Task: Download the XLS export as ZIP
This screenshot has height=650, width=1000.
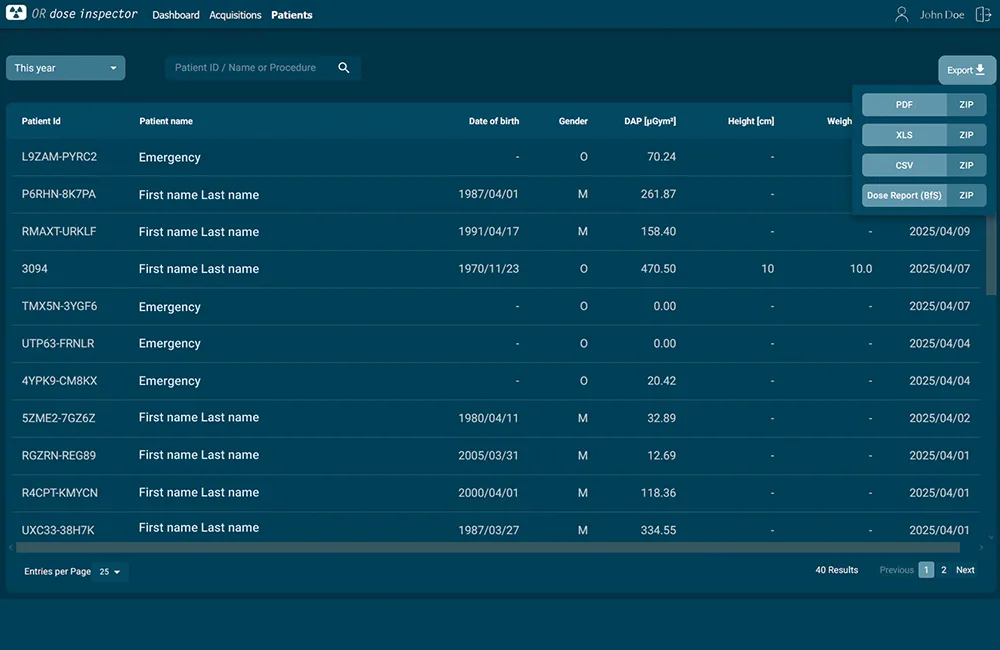Action: click(x=966, y=135)
